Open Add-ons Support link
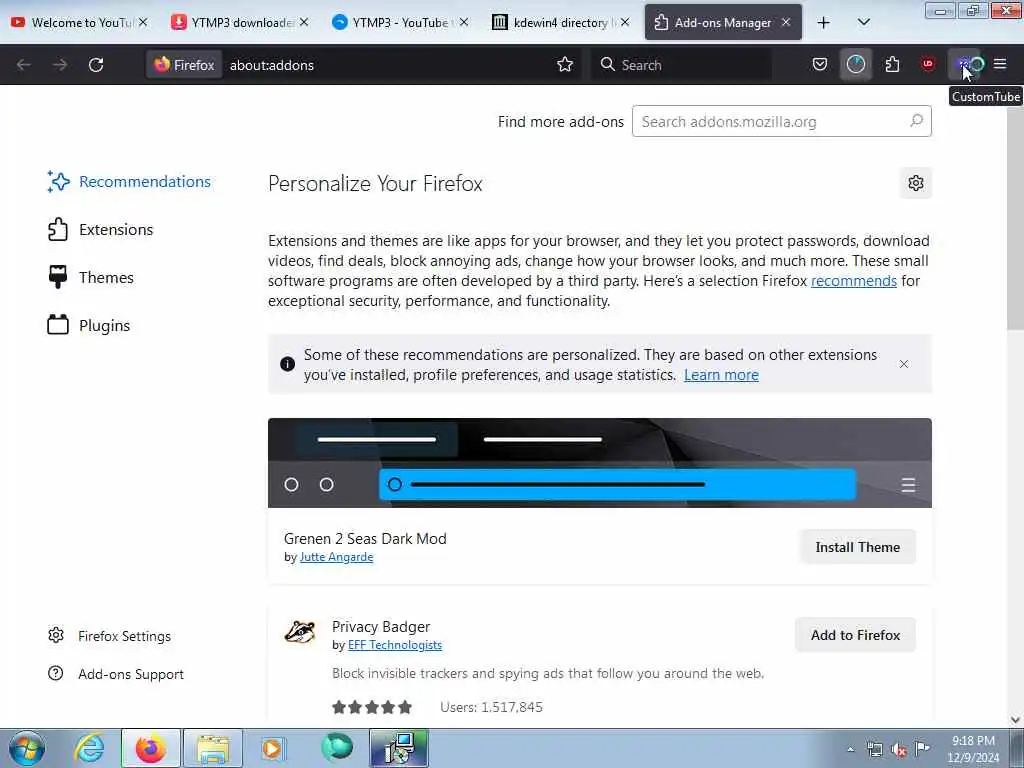This screenshot has width=1024, height=768. point(116,674)
